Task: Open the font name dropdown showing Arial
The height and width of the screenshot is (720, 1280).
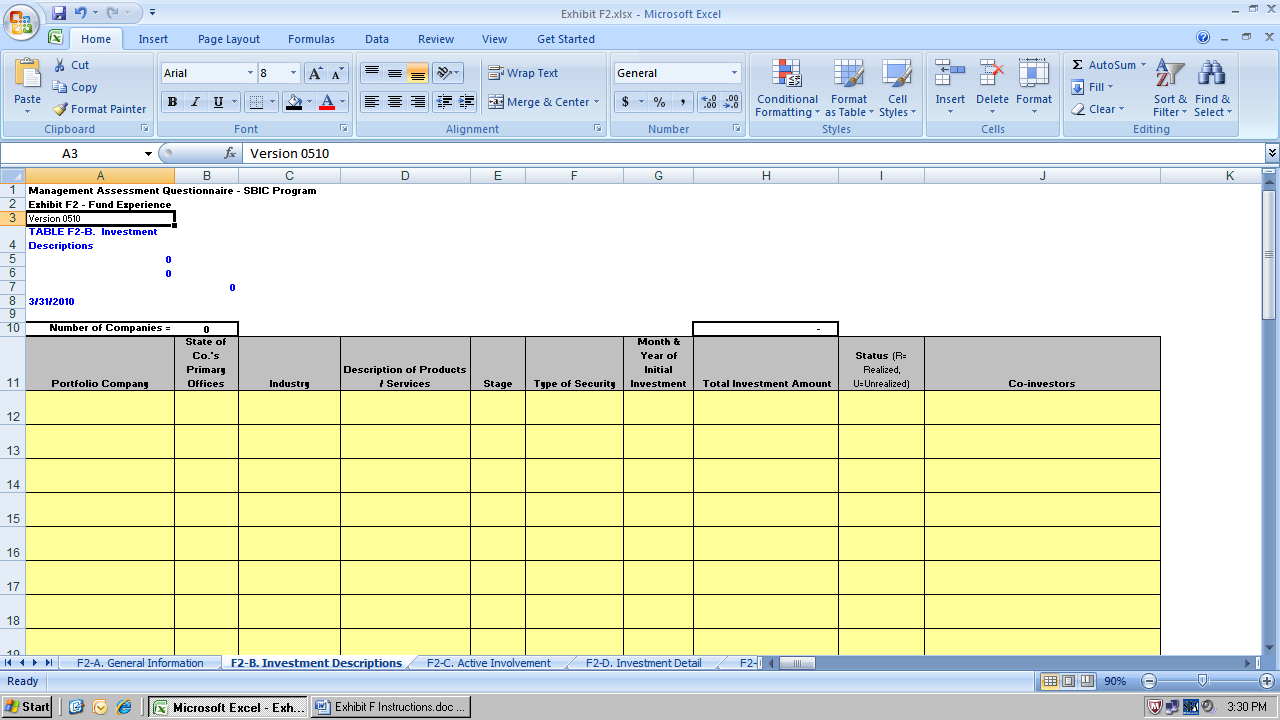Action: point(250,73)
